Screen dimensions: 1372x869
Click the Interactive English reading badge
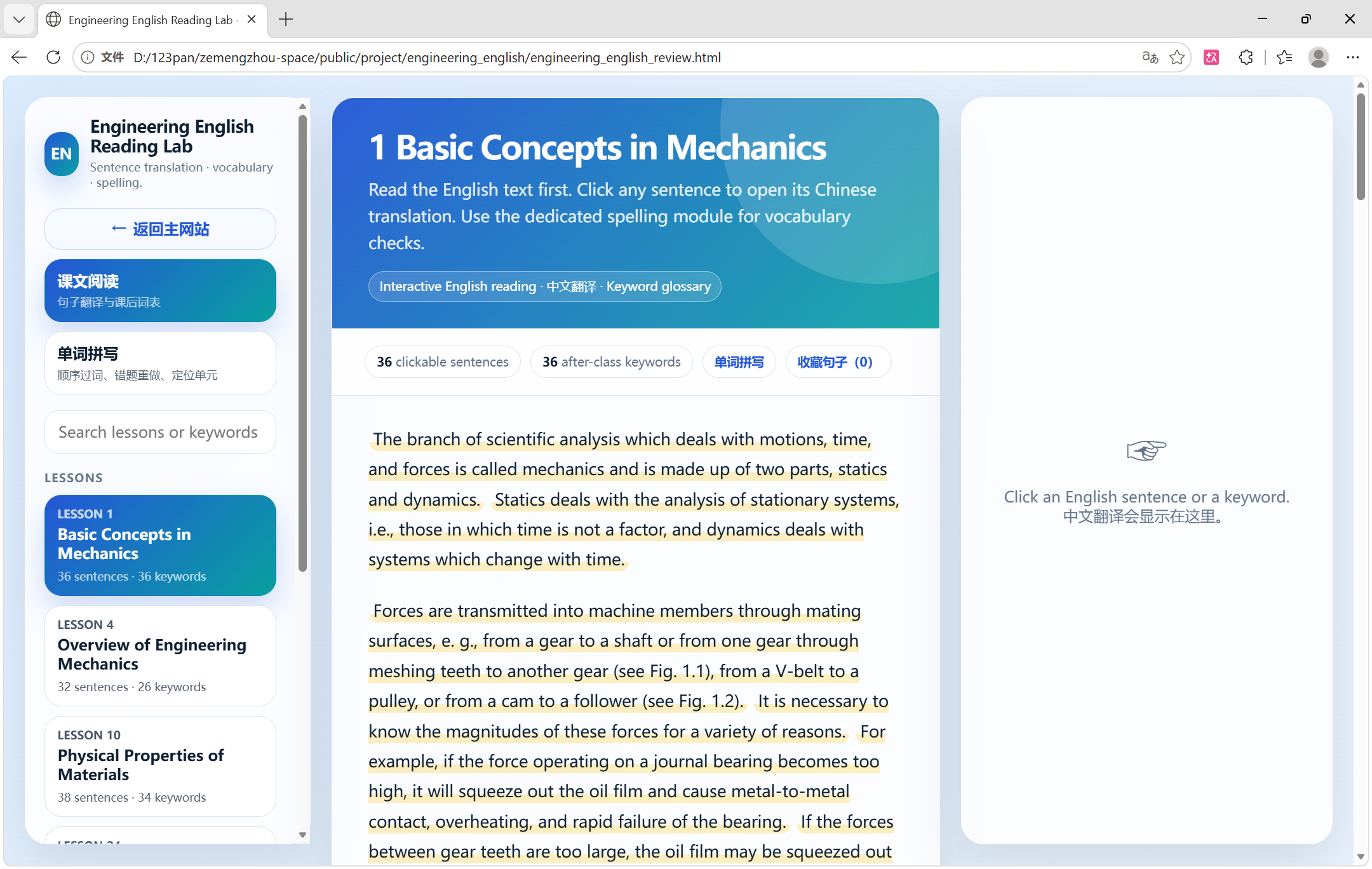tap(544, 286)
